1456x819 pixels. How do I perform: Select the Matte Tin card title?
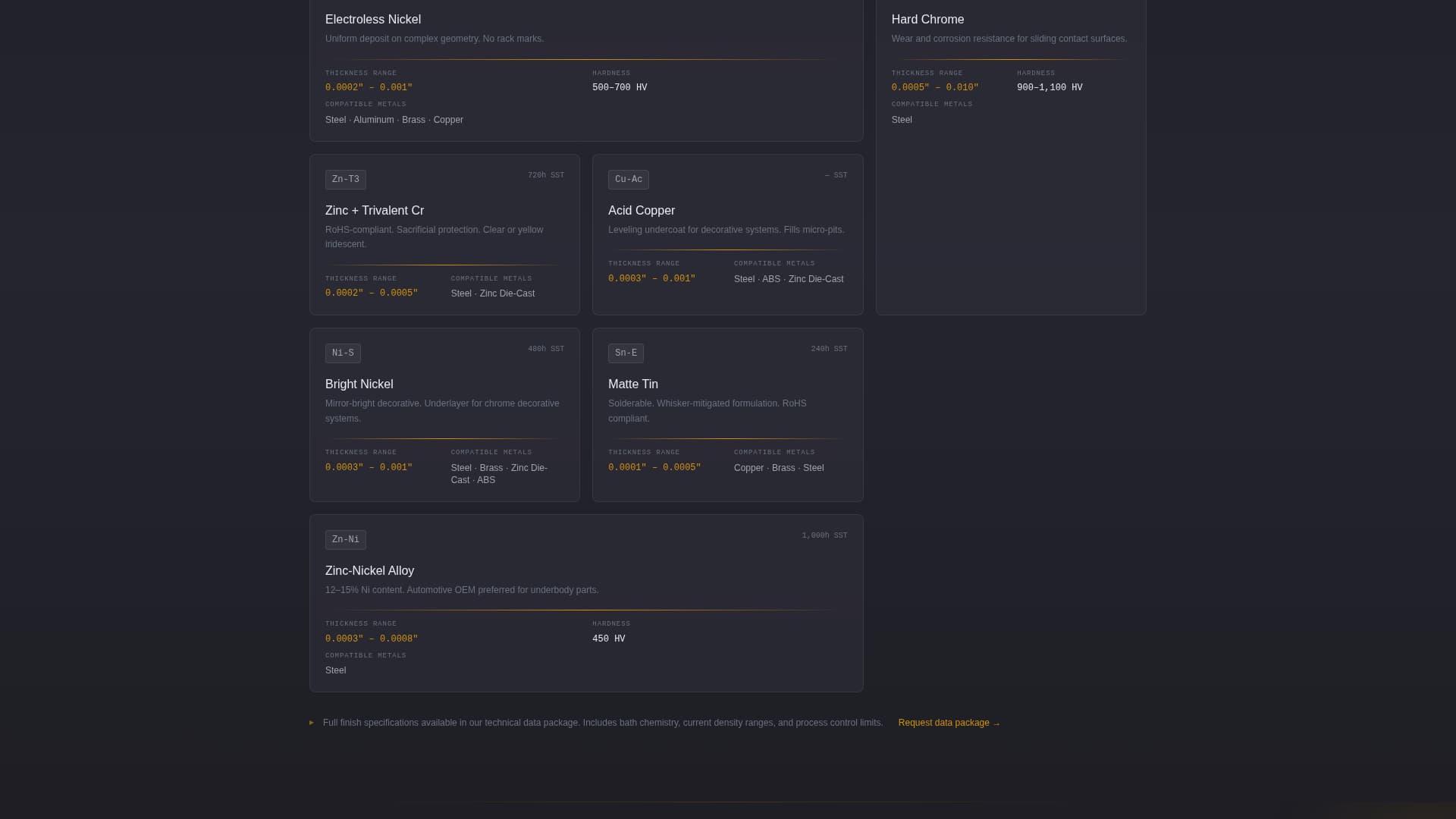coord(632,384)
